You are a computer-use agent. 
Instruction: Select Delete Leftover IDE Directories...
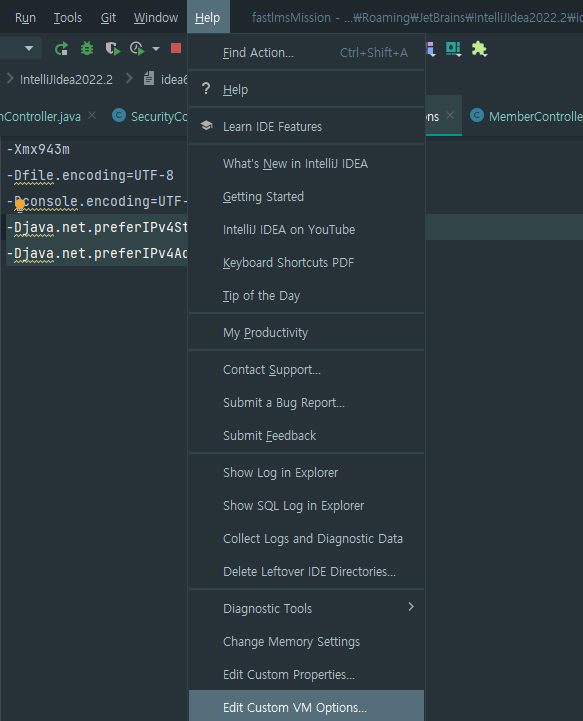coord(306,572)
